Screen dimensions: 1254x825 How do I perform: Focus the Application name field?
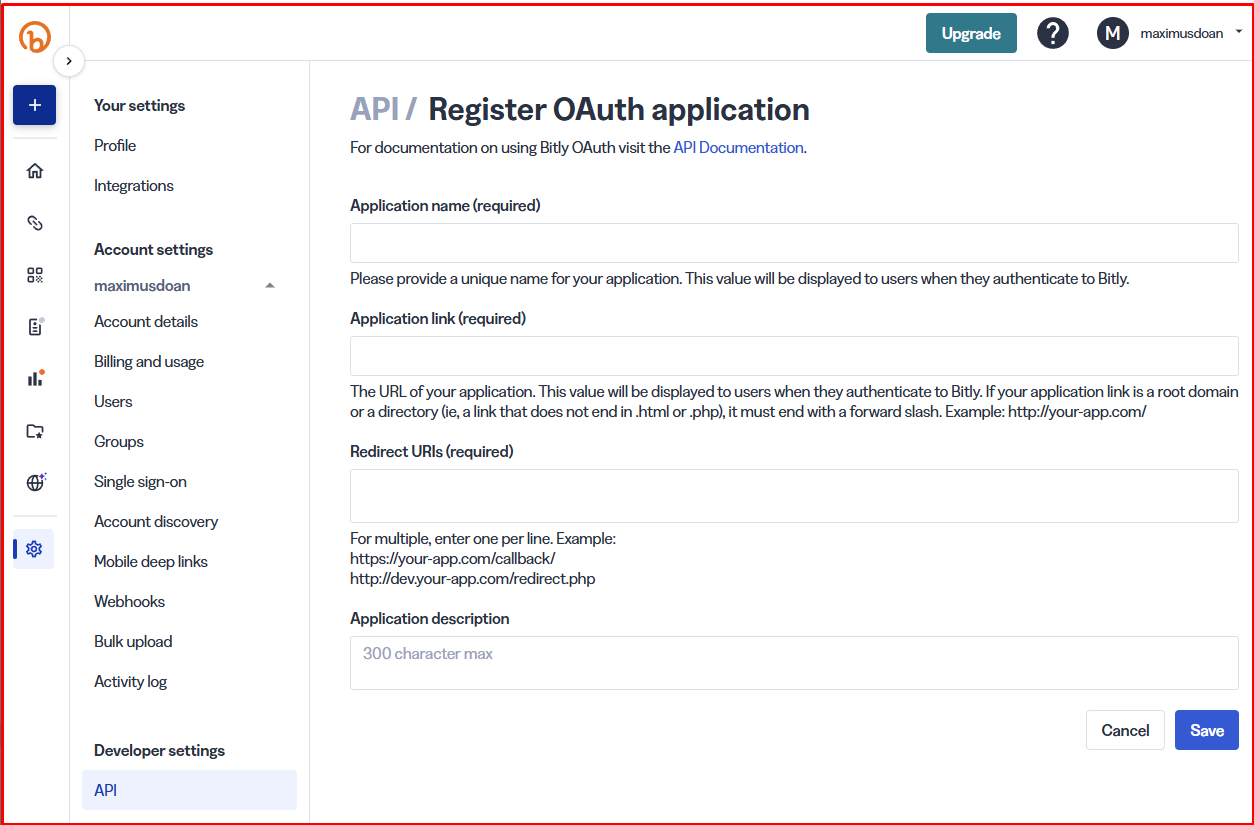click(794, 243)
